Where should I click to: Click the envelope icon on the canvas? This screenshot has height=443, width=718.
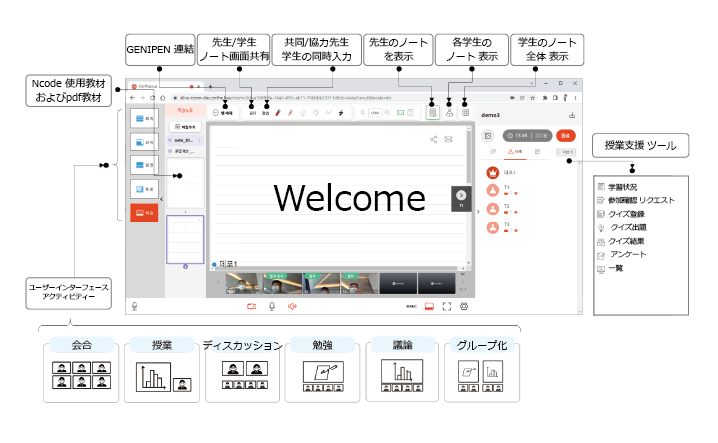(x=448, y=139)
